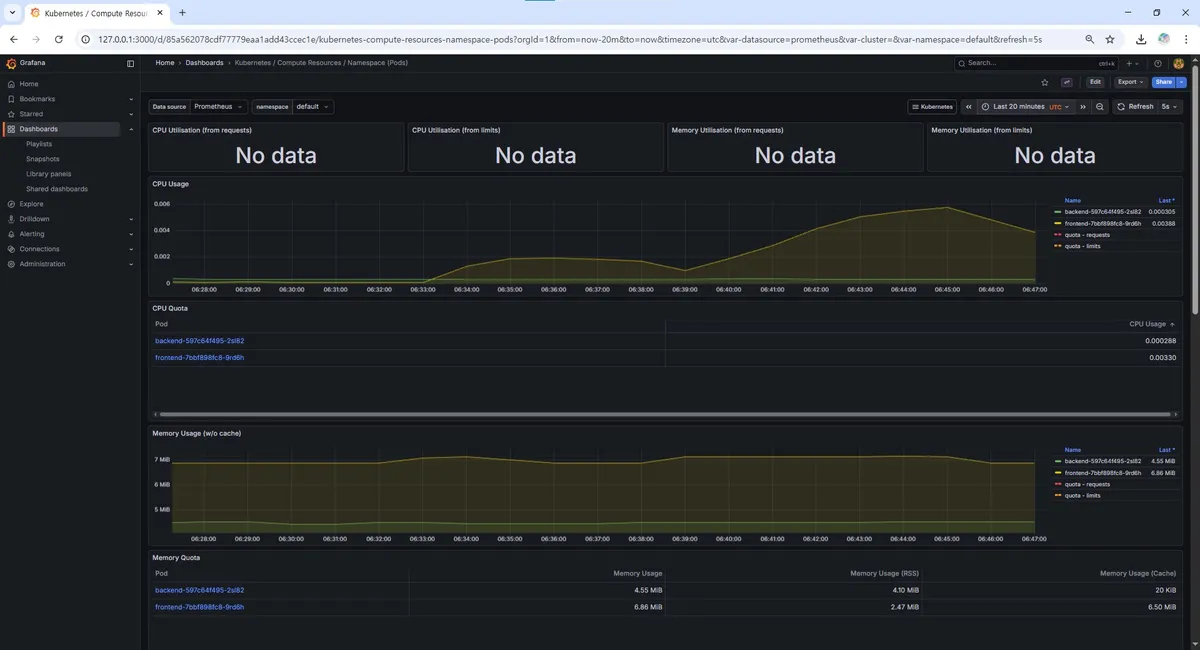
Task: Click the dock menu icon beside Grafana
Action: tap(130, 63)
